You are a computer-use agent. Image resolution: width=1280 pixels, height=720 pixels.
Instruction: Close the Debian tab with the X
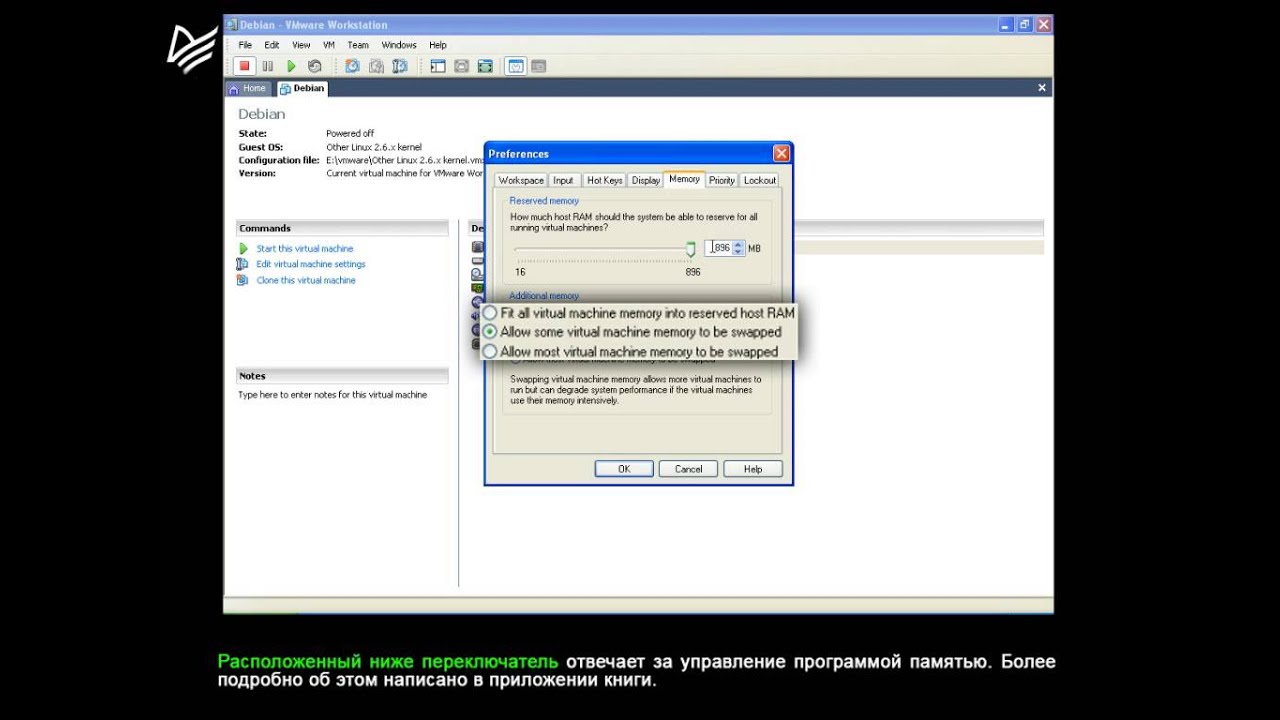click(1042, 88)
